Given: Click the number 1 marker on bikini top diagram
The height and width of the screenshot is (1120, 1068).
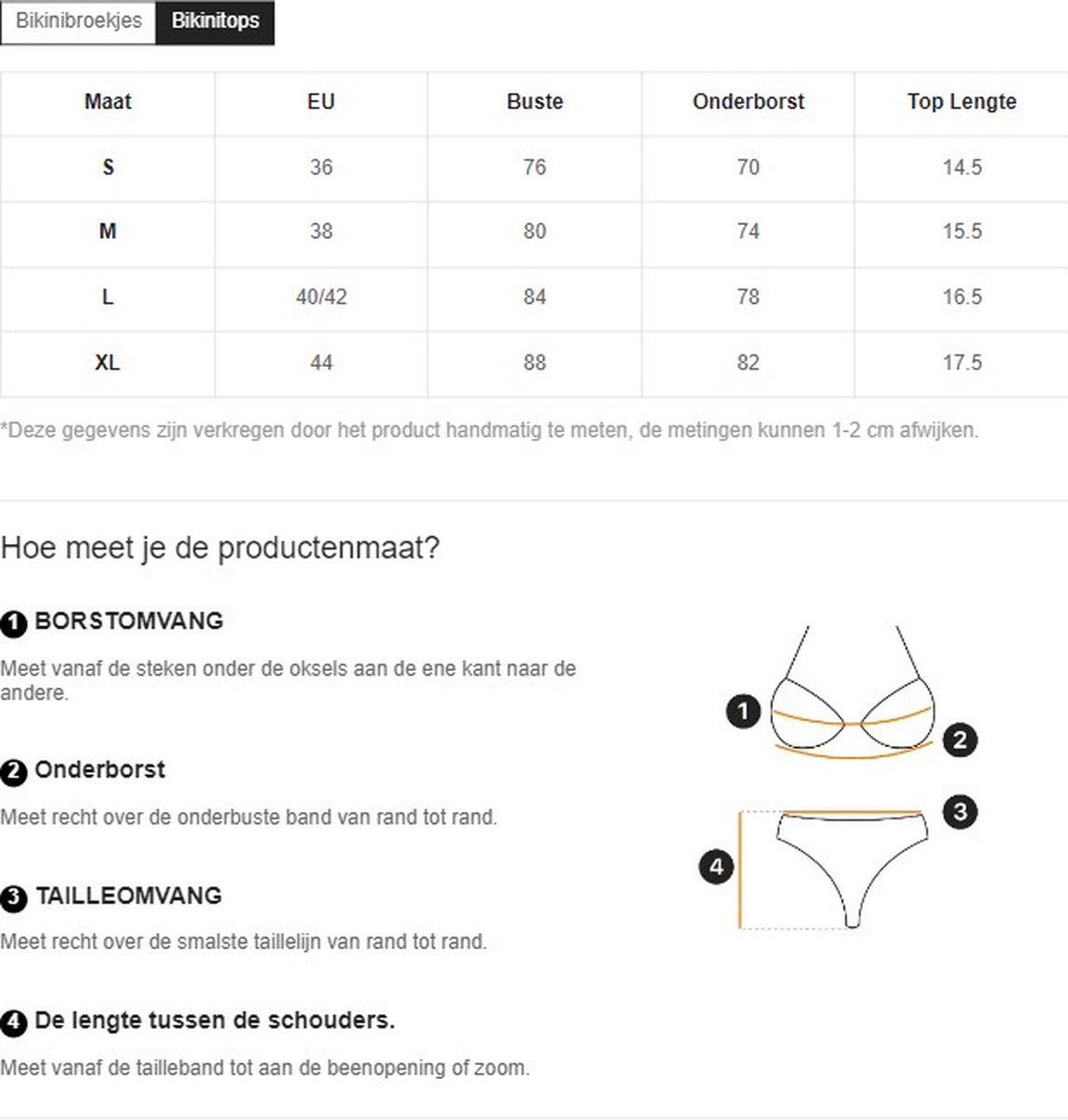Looking at the screenshot, I should tap(743, 712).
